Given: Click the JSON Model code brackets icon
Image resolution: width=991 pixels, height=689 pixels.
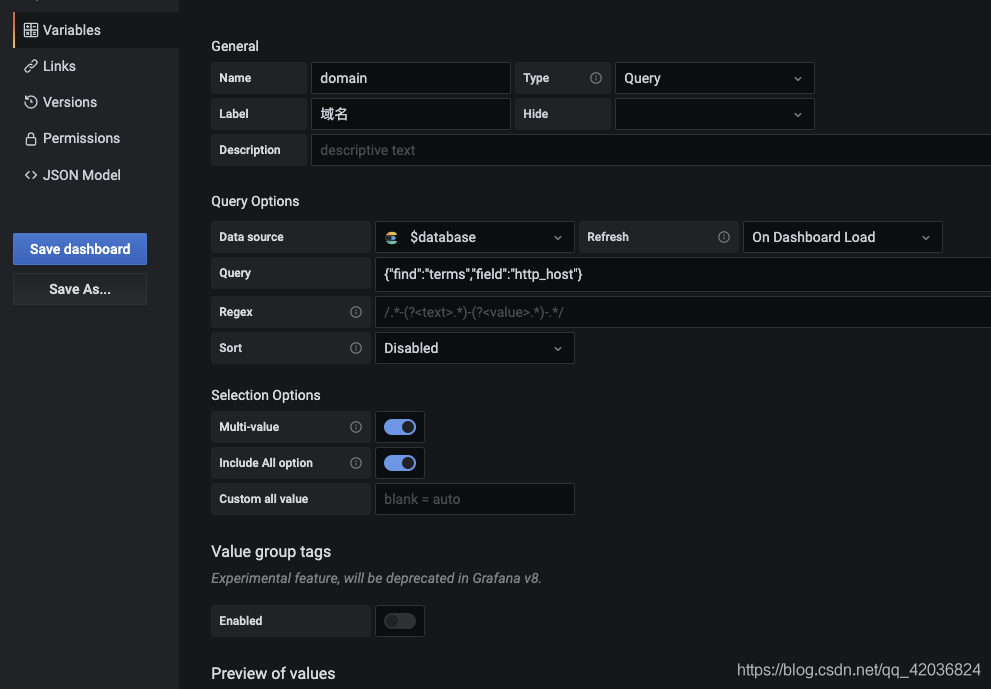Looking at the screenshot, I should [x=30, y=175].
